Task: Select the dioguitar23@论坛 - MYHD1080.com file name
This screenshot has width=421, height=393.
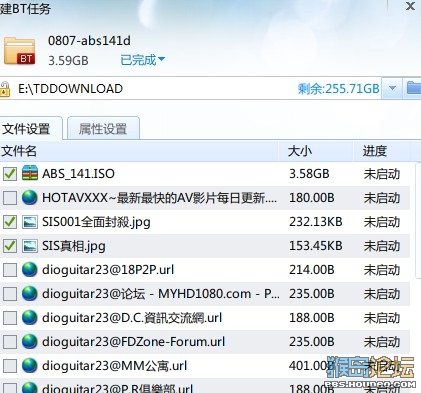Action: click(161, 294)
